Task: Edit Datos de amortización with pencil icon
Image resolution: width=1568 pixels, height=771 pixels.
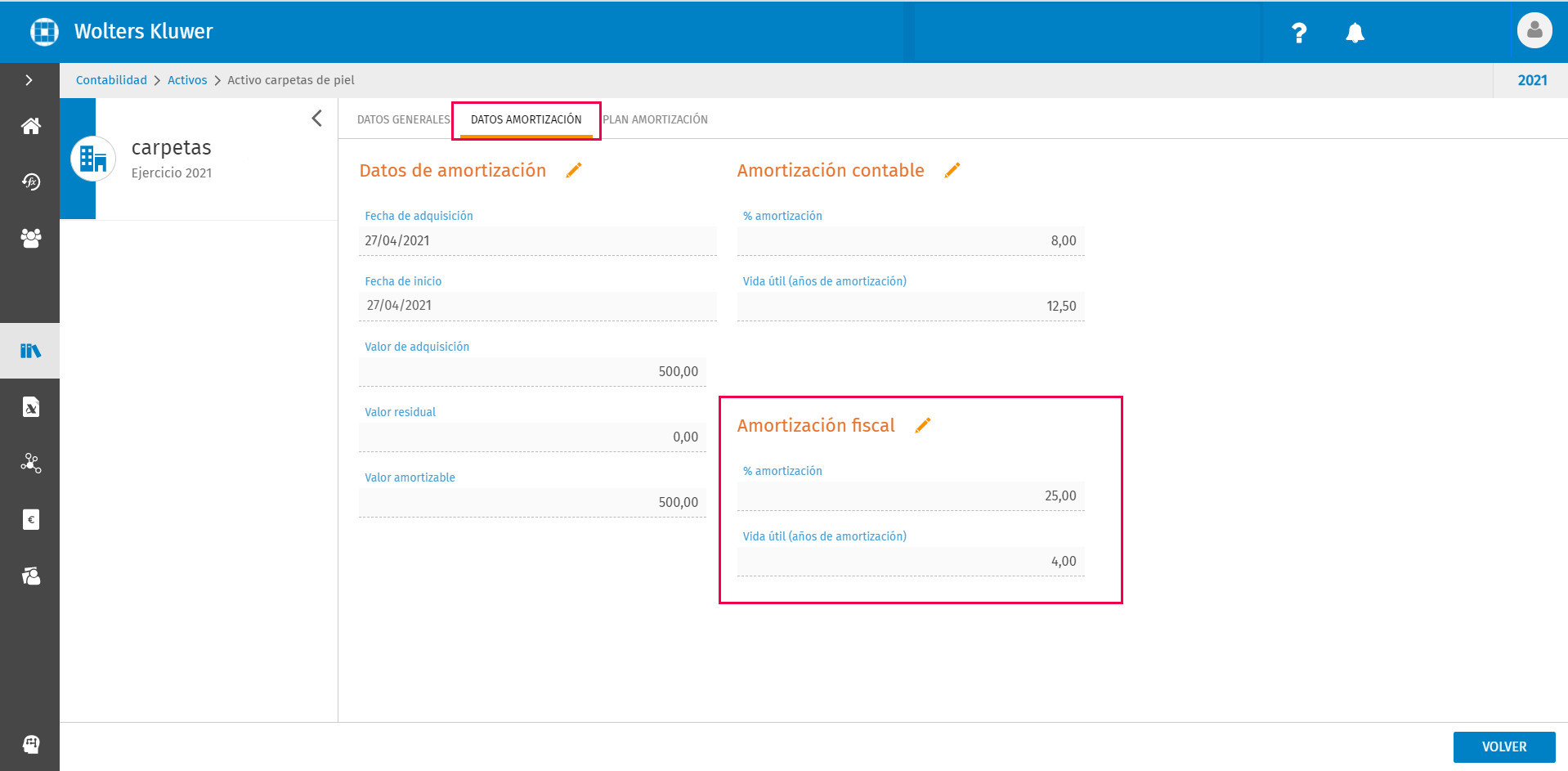Action: 574,170
